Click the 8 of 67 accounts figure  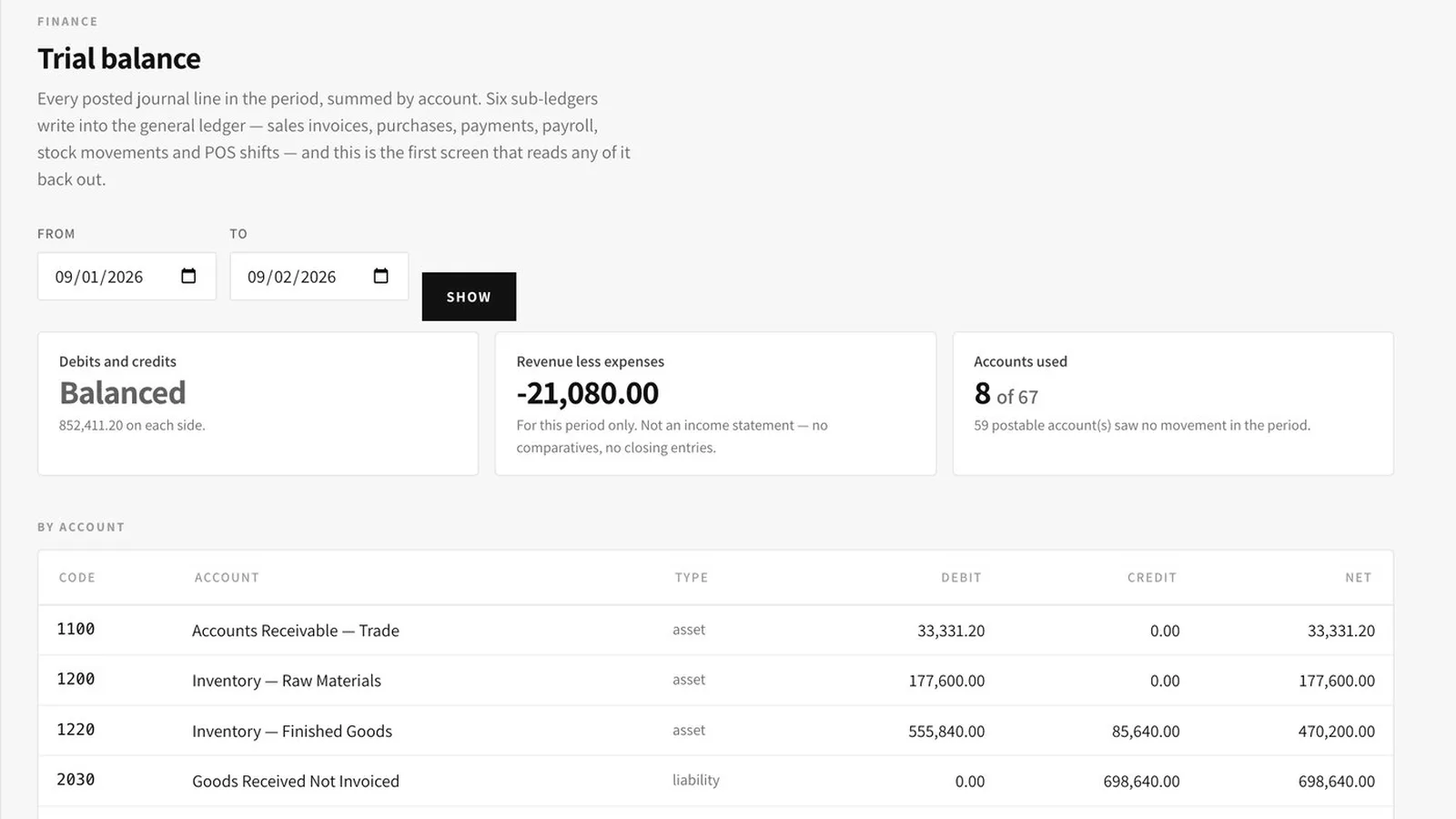pos(1006,394)
